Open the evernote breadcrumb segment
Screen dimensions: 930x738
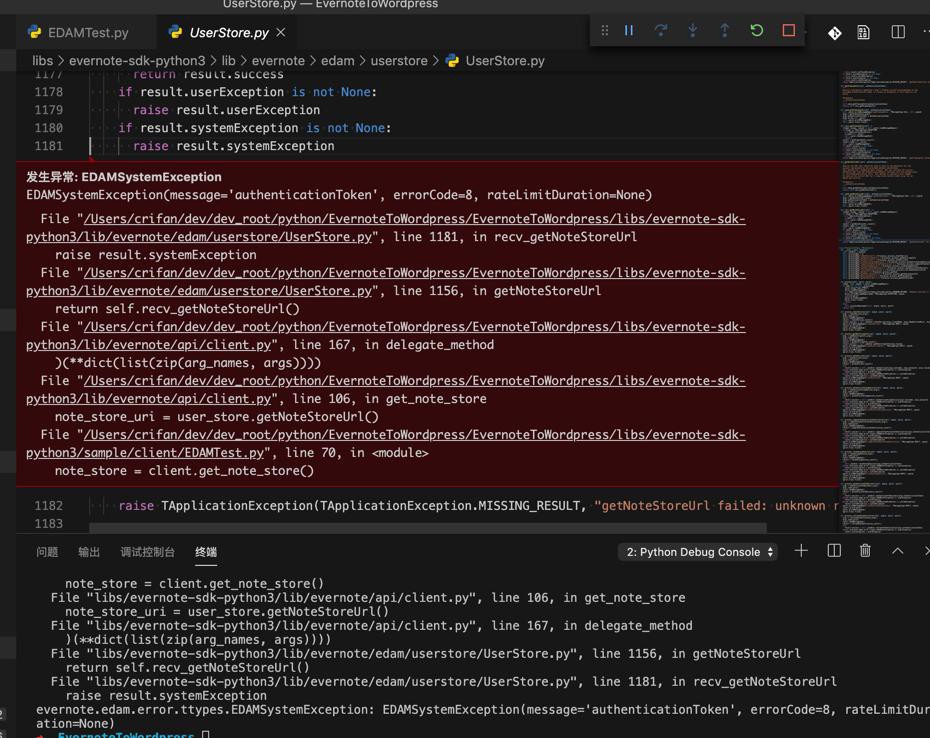point(278,61)
